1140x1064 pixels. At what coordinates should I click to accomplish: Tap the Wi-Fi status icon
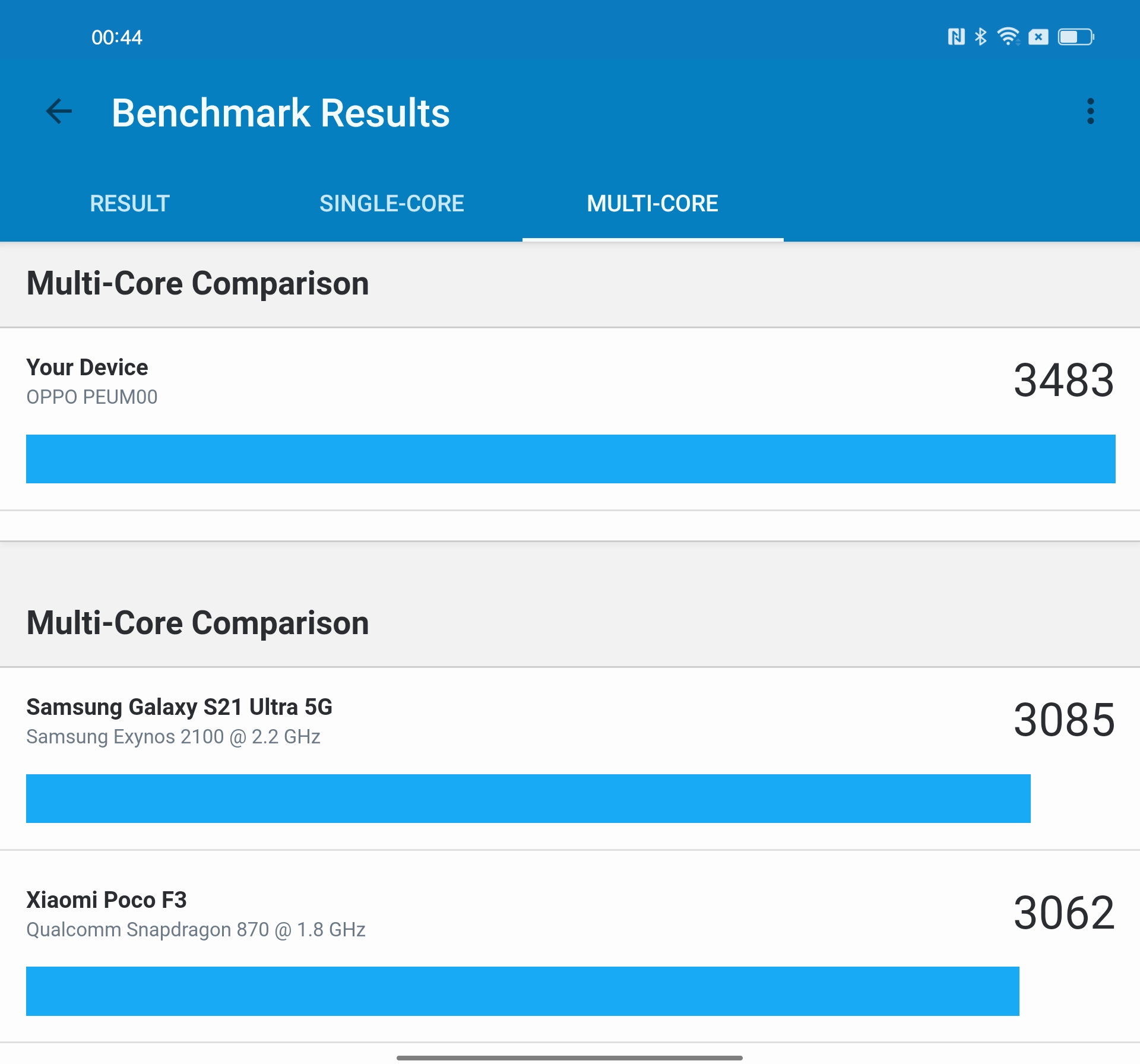1008,37
